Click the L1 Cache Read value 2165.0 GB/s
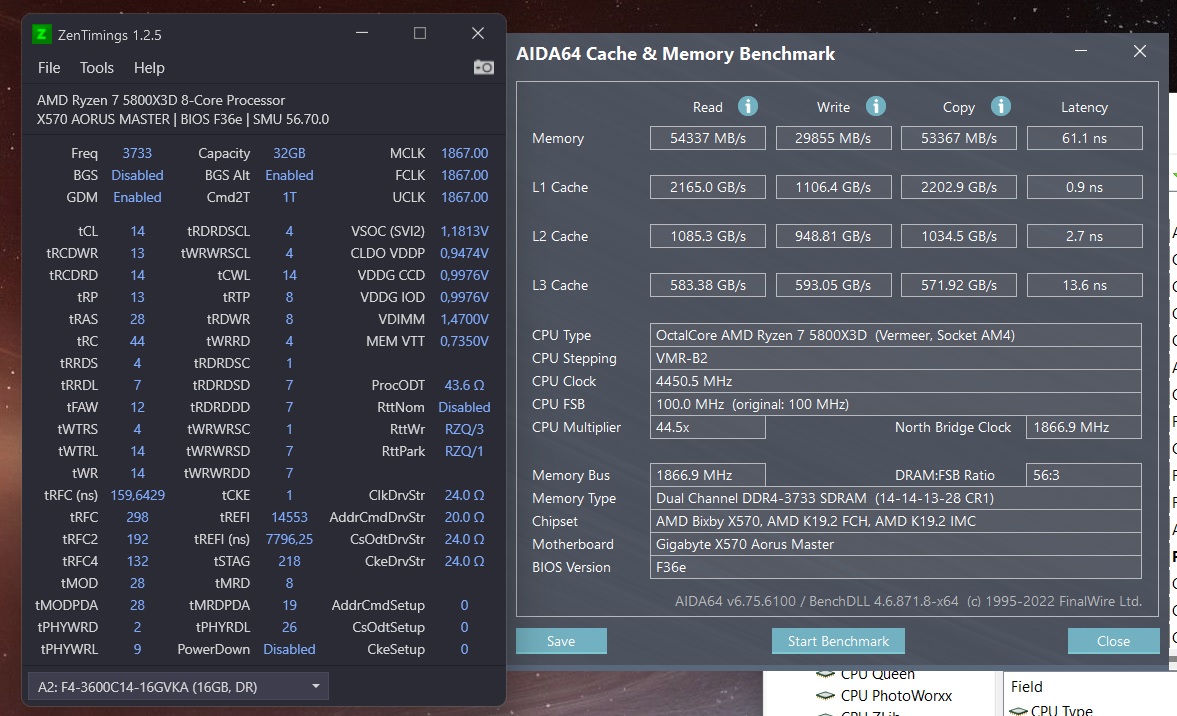 pyautogui.click(x=708, y=187)
